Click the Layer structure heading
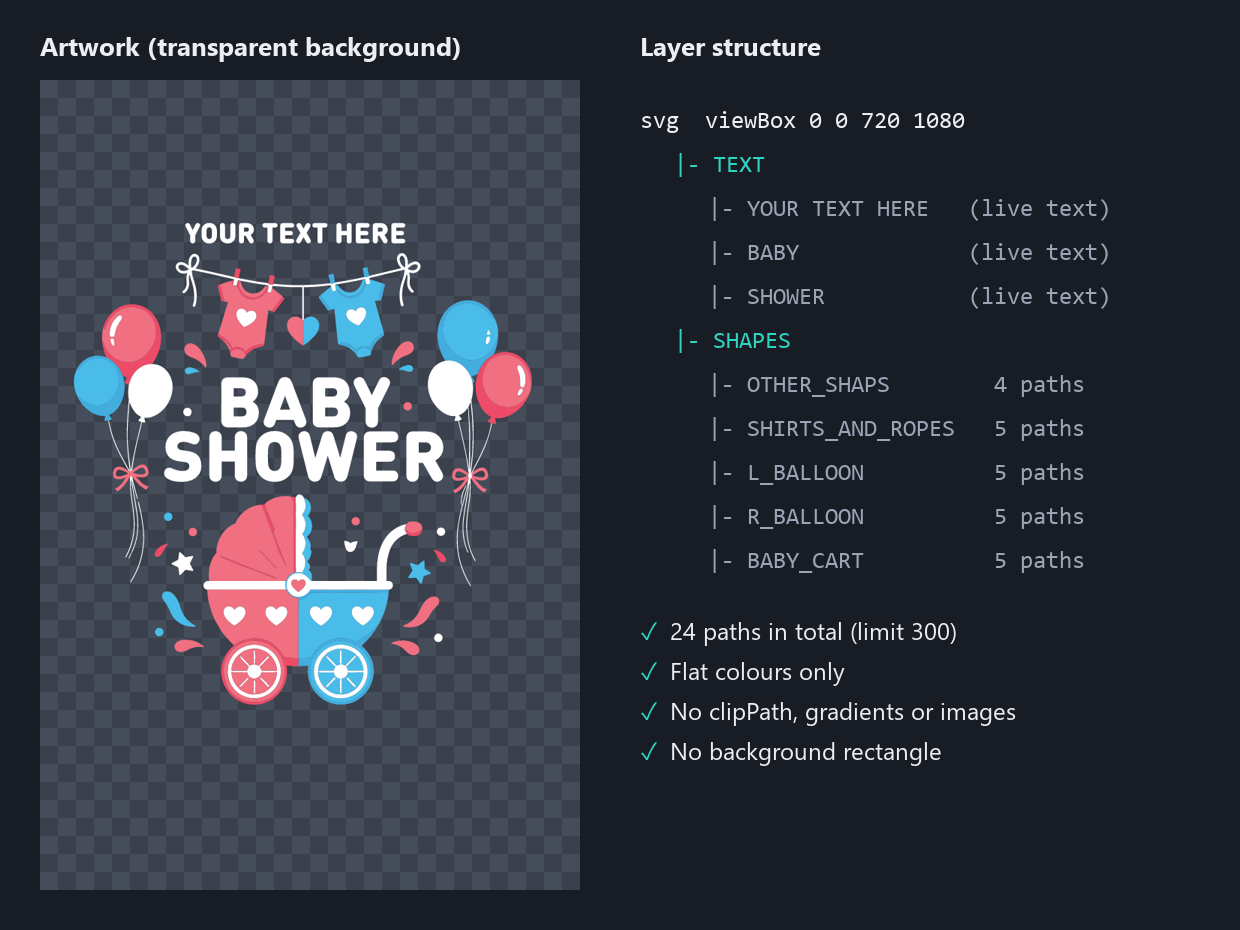This screenshot has height=930, width=1240. [x=730, y=48]
